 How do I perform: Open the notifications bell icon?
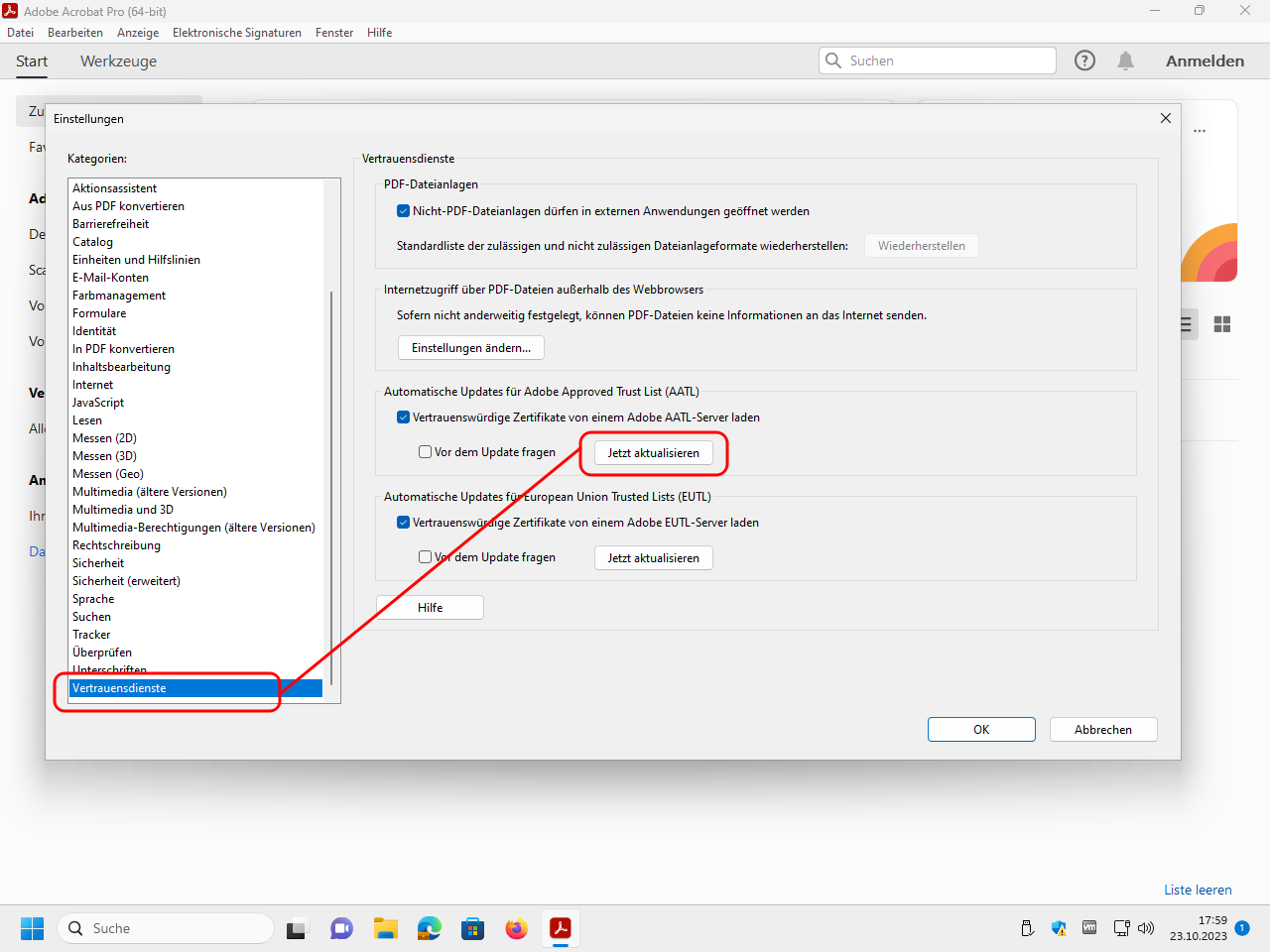click(x=1125, y=60)
